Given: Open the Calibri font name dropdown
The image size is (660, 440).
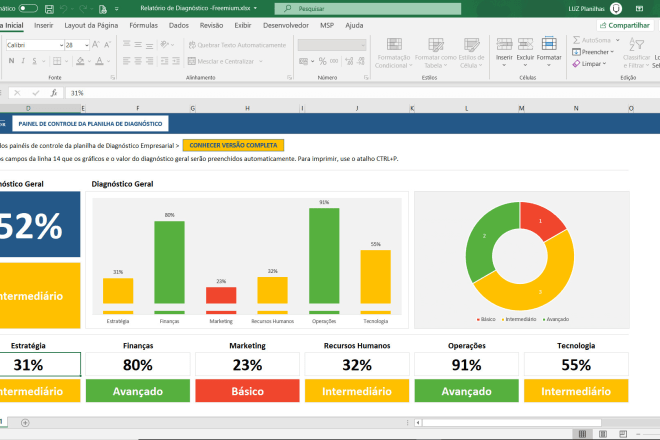Looking at the screenshot, I should point(61,45).
